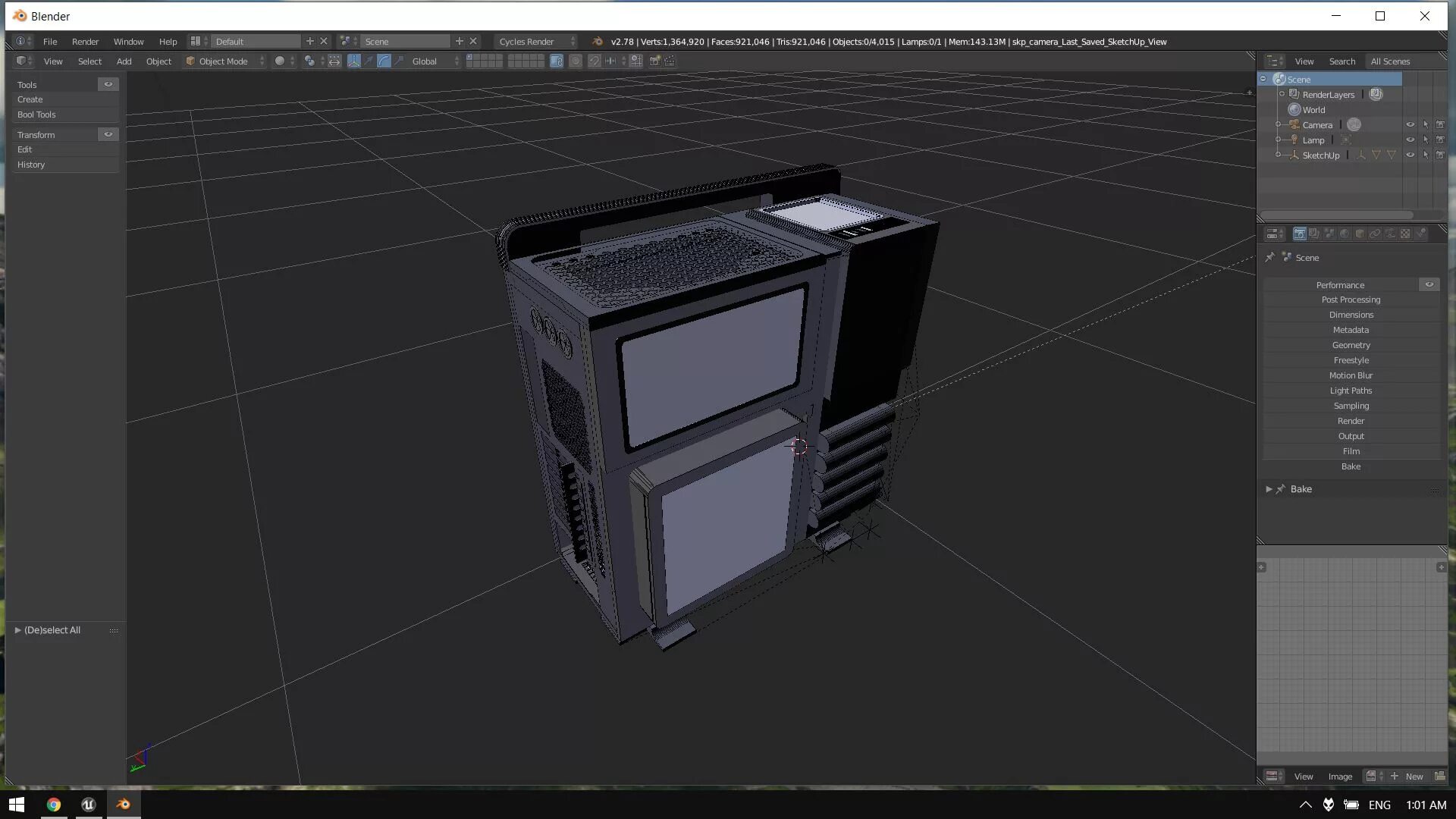Disable SketchUp selectability with cursor icon
The image size is (1456, 819).
coord(1426,155)
